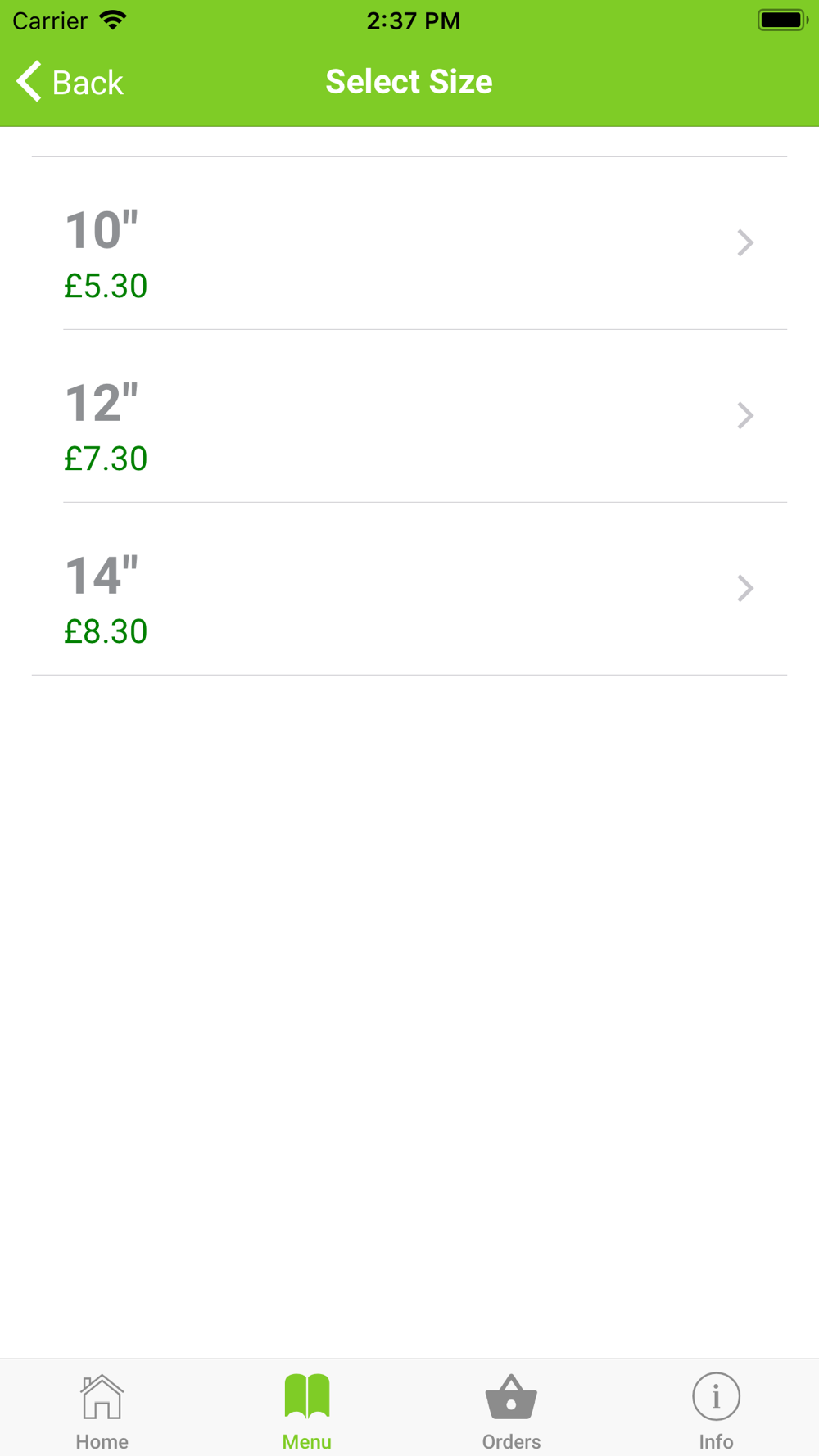The height and width of the screenshot is (1456, 819).
Task: Tap the back arrow chevron icon
Action: tap(29, 82)
